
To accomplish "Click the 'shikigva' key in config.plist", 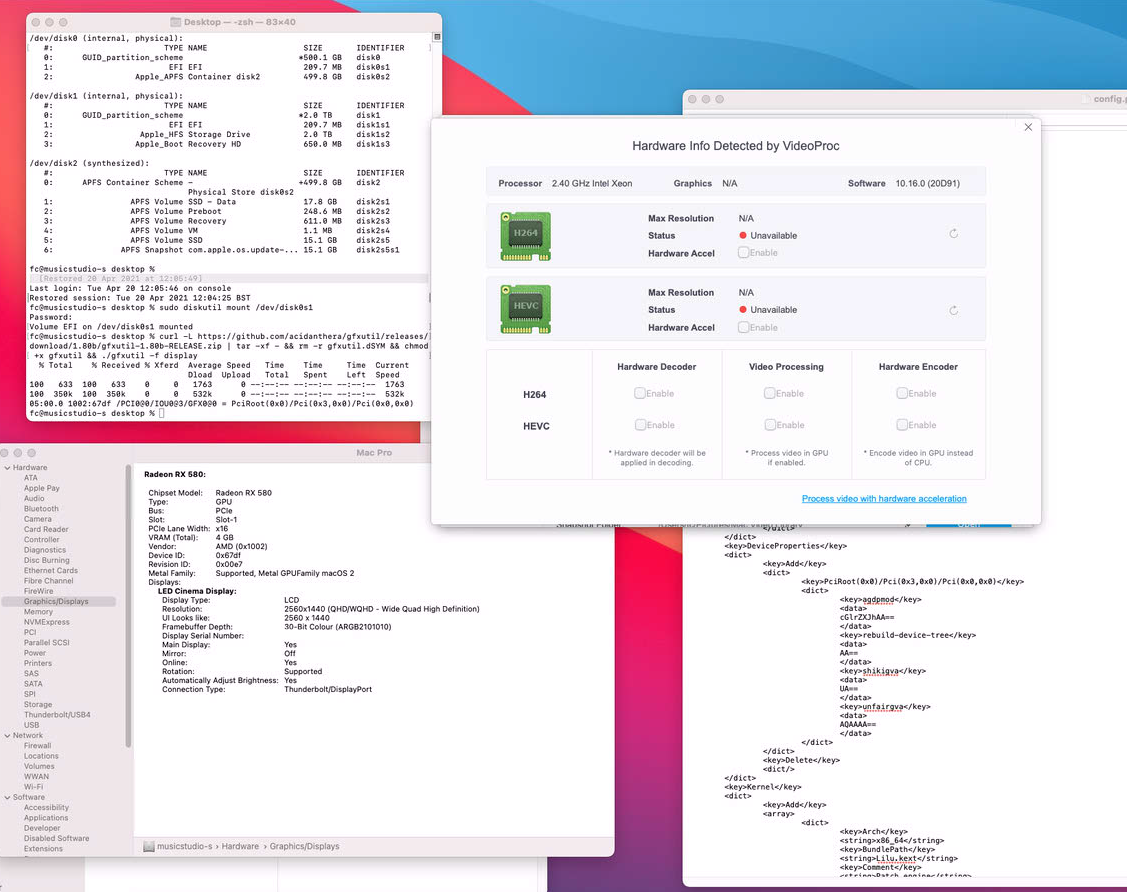I will [883, 671].
